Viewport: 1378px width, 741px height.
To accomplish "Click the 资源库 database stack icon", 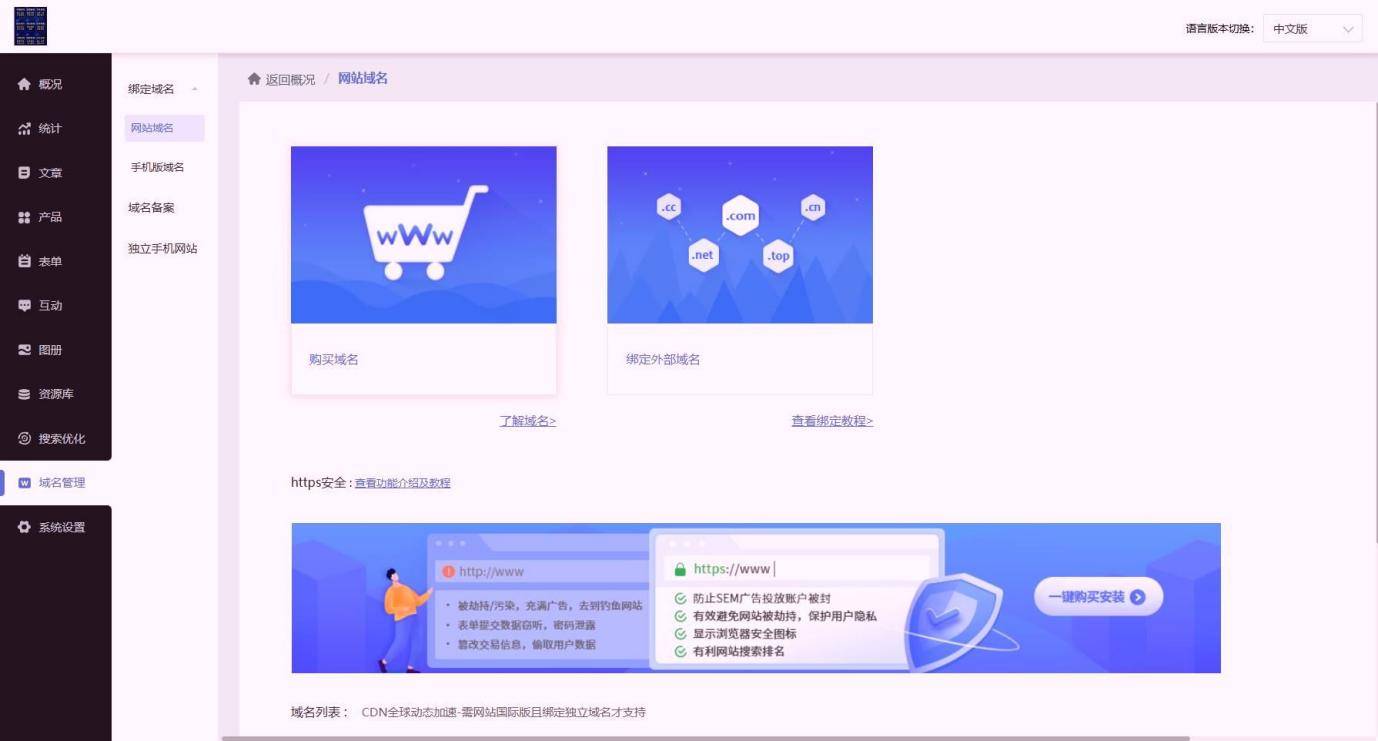I will point(24,394).
